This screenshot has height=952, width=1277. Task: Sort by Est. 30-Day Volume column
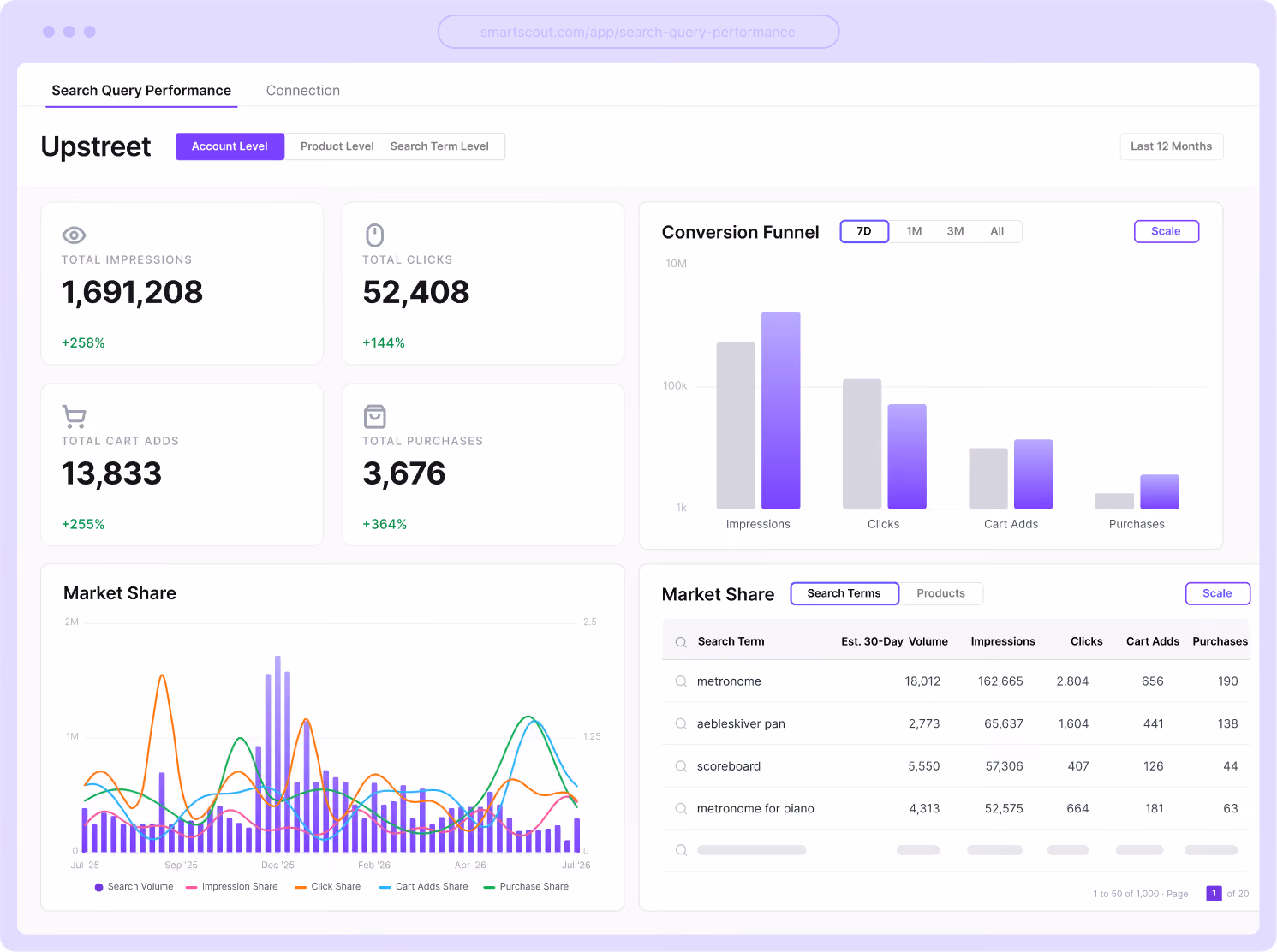[x=894, y=641]
